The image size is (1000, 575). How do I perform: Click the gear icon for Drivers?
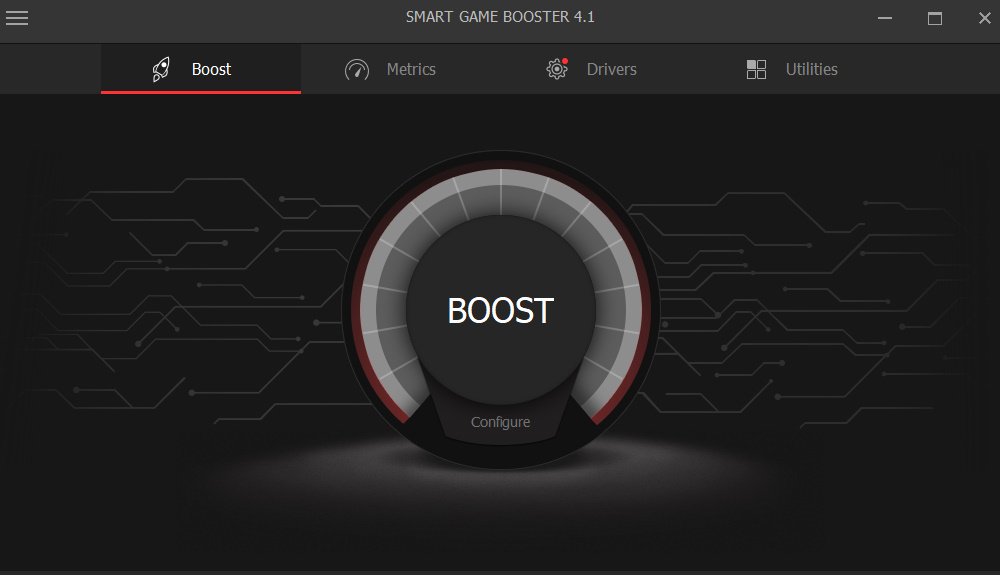pyautogui.click(x=556, y=70)
